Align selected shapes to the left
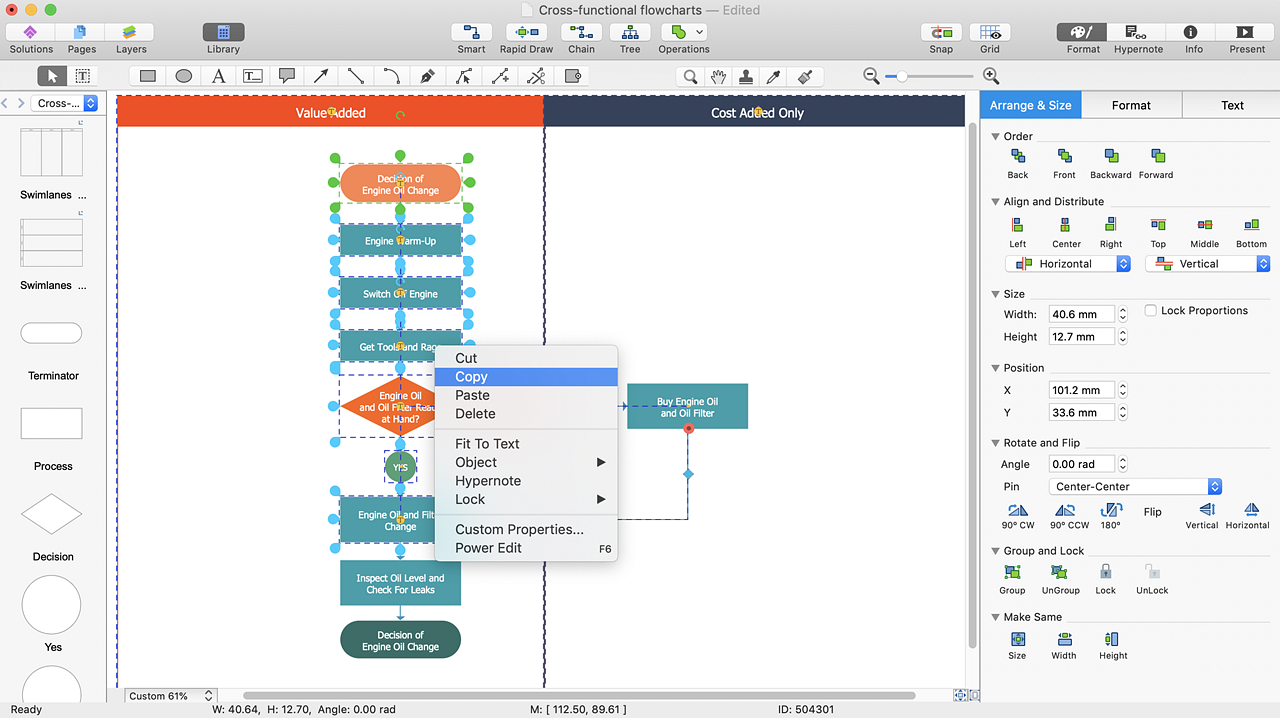The height and width of the screenshot is (718, 1280). coord(1017,225)
